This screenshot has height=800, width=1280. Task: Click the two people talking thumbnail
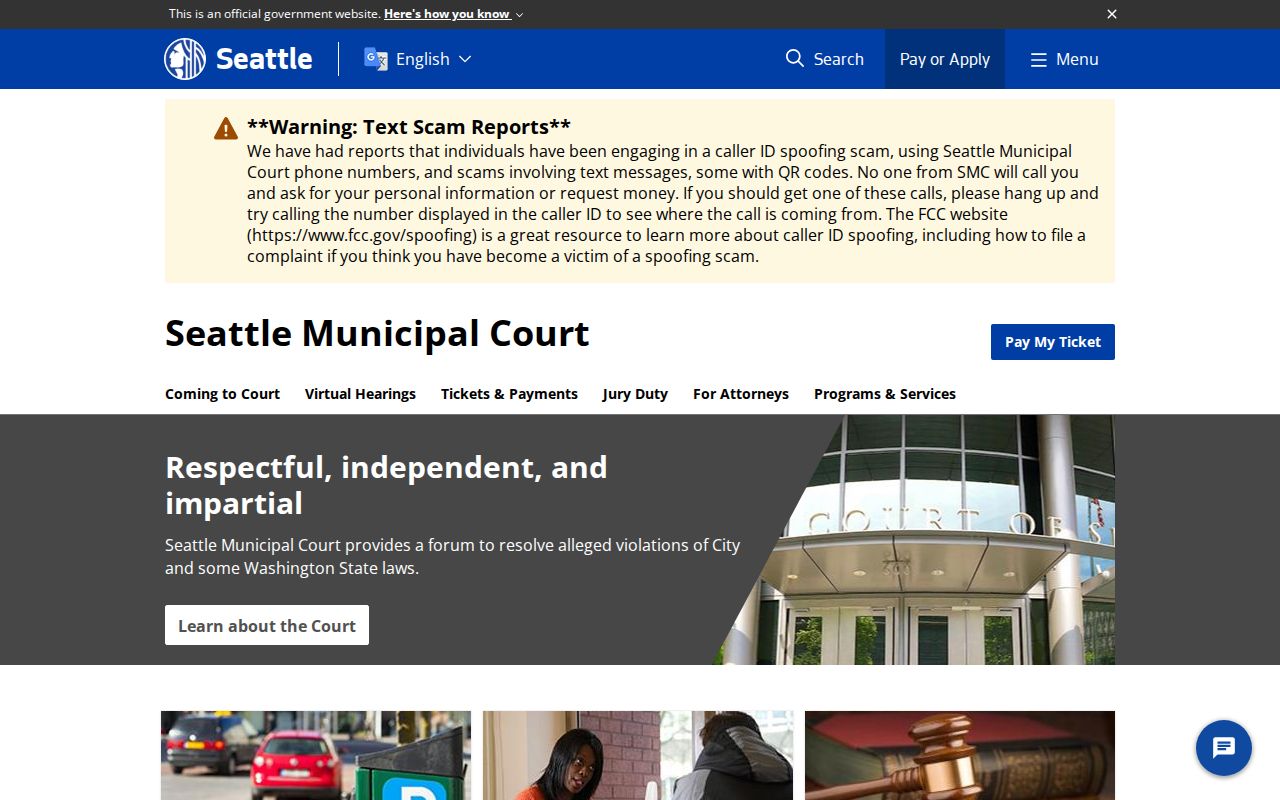638,755
